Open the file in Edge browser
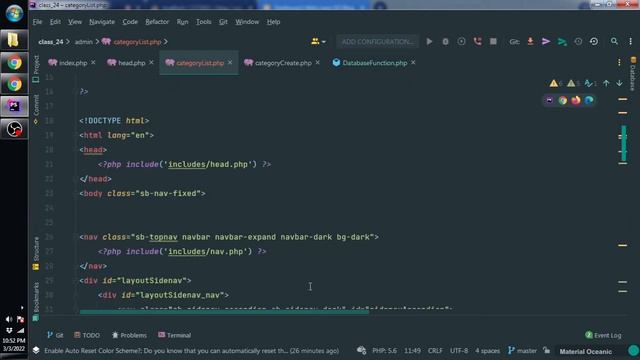This screenshot has width=640, height=360. [589, 100]
